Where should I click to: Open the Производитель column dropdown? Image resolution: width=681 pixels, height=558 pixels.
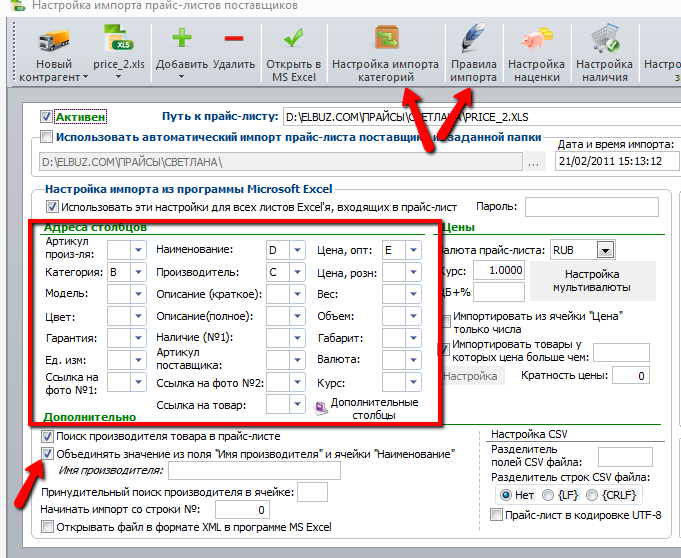pyautogui.click(x=297, y=272)
